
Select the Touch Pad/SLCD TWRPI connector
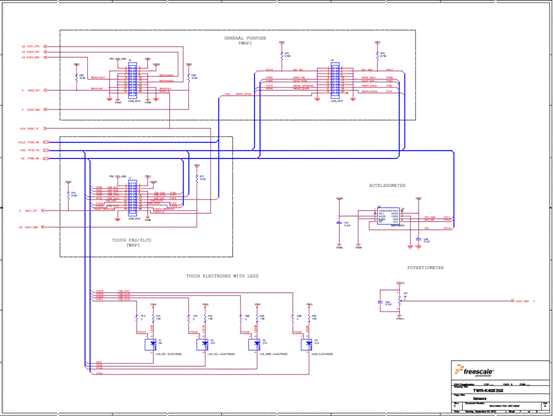point(132,198)
